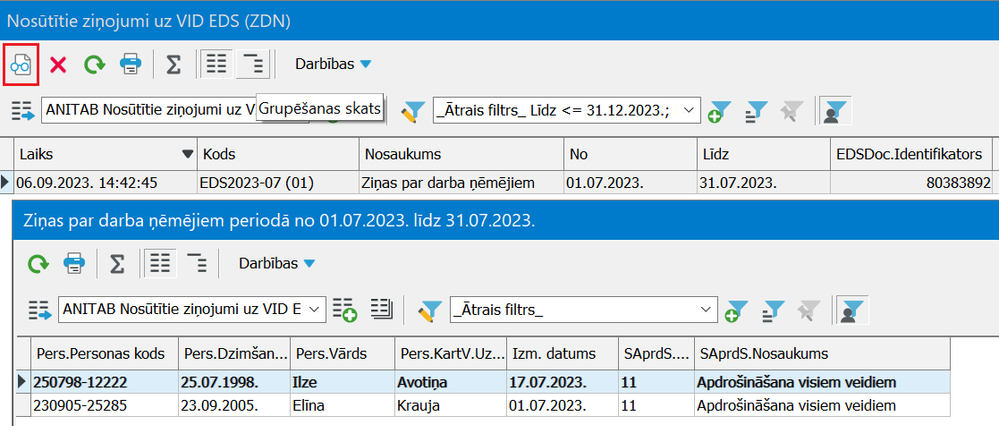999x426 pixels.
Task: Refresh the upper Nosūtītie ziņojumi list
Action: coord(94,64)
